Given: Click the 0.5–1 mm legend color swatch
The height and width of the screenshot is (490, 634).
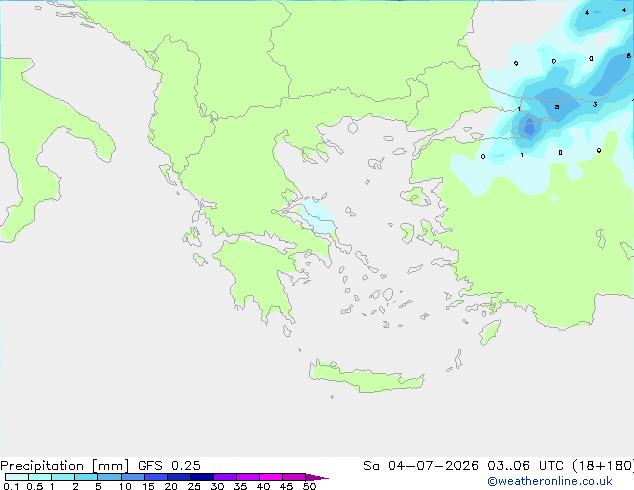Looking at the screenshot, I should pos(40,477).
